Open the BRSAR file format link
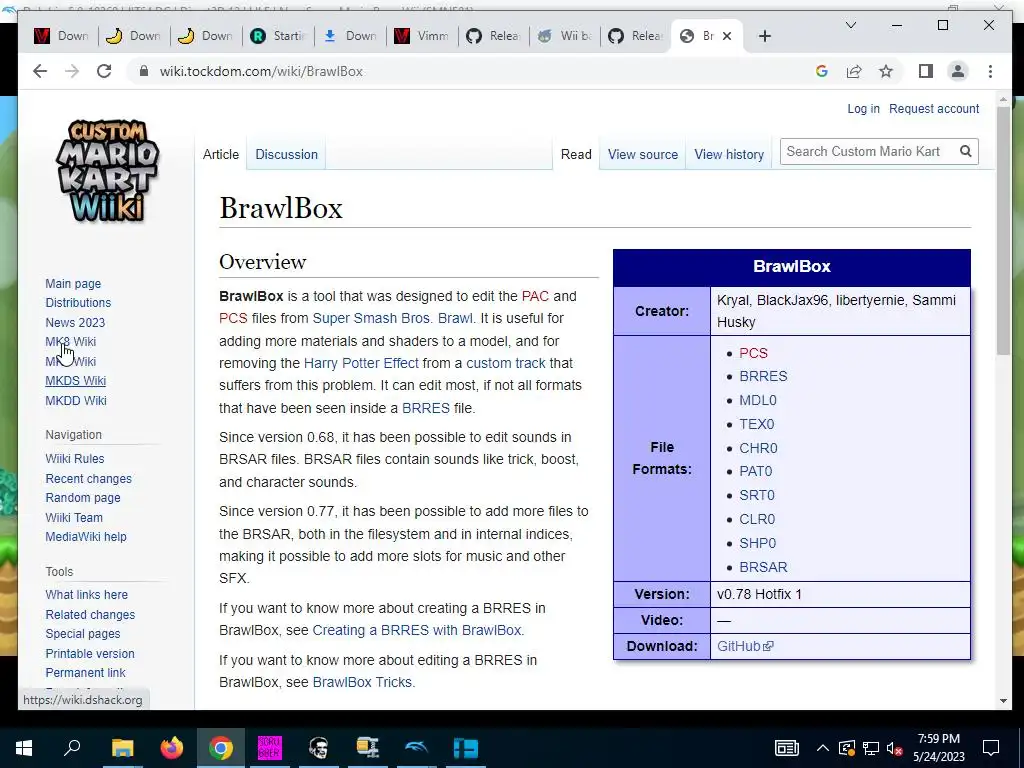The width and height of the screenshot is (1024, 768). [763, 567]
